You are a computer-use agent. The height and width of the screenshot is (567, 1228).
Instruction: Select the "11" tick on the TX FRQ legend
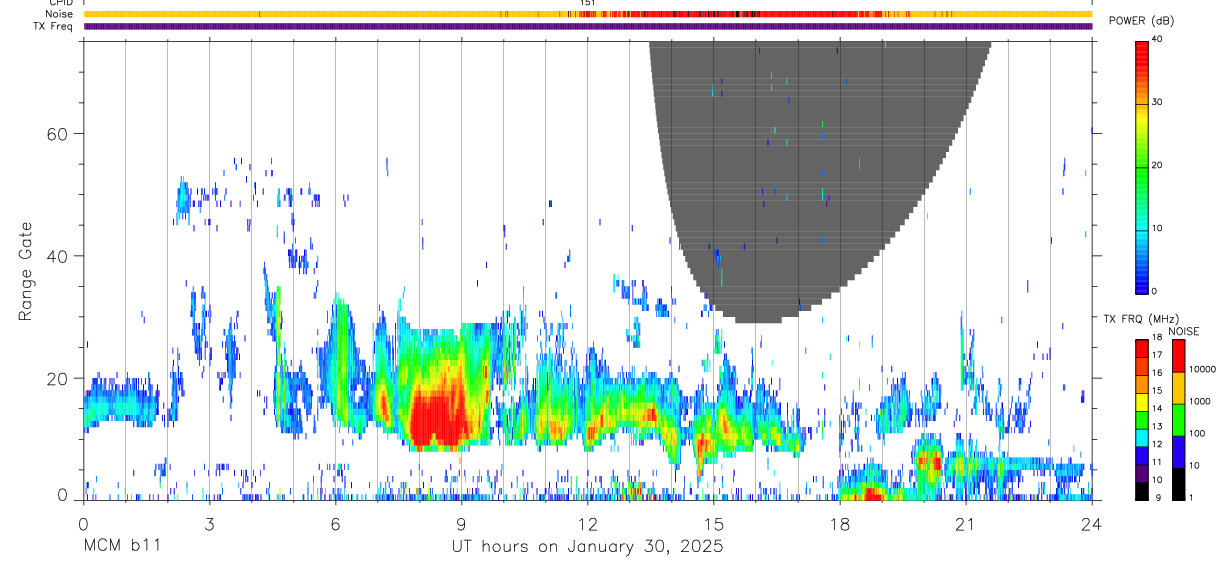click(1158, 462)
